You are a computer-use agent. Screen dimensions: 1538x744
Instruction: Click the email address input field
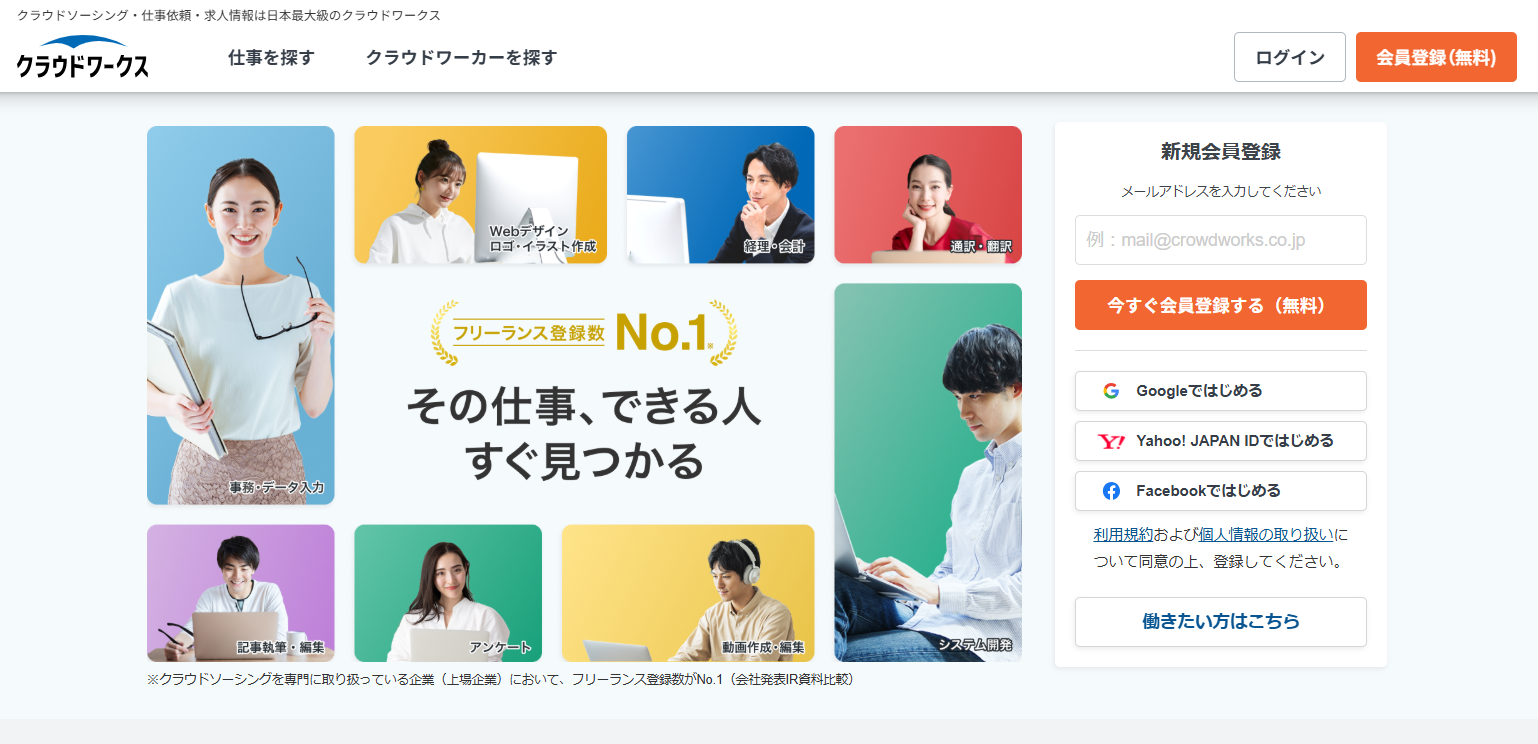coord(1220,240)
